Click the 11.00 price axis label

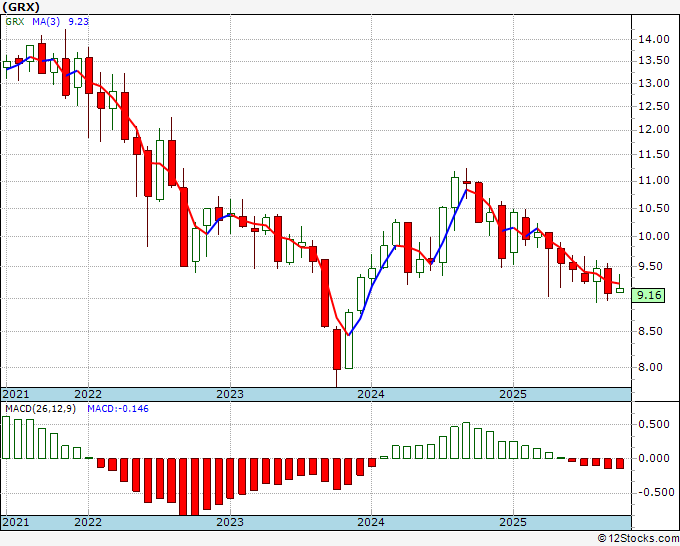654,181
